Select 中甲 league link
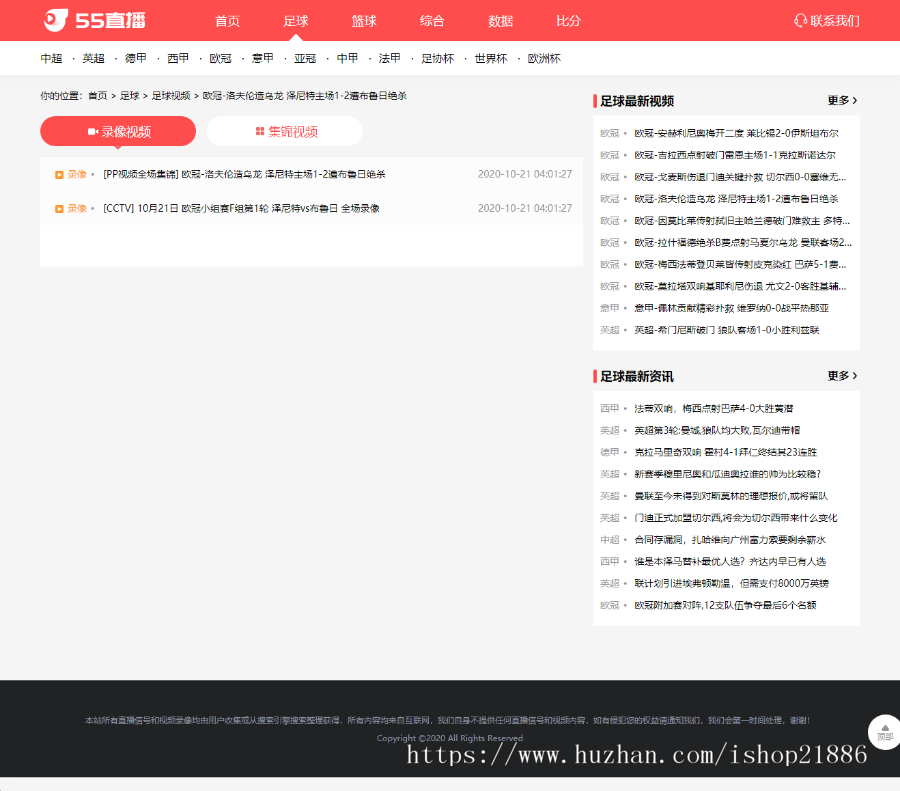The height and width of the screenshot is (791, 900). click(347, 58)
